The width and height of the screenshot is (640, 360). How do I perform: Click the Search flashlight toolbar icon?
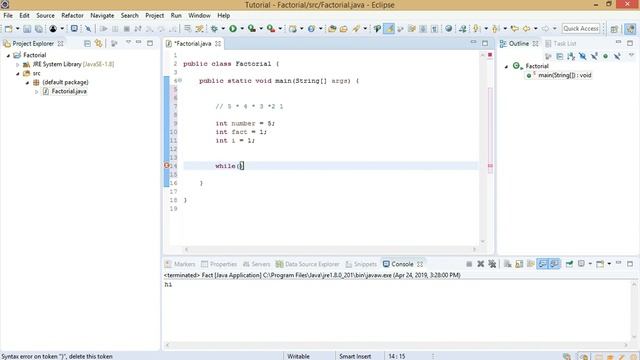pyautogui.click(x=356, y=29)
